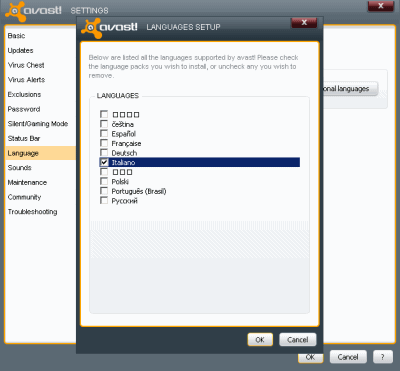The width and height of the screenshot is (400, 371).
Task: Select the čeština row label
Action: [x=123, y=124]
